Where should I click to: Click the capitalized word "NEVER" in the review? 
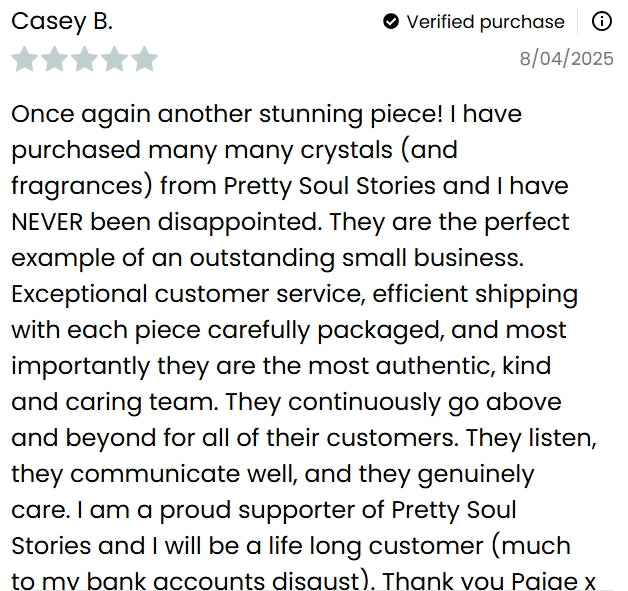pyautogui.click(x=48, y=222)
